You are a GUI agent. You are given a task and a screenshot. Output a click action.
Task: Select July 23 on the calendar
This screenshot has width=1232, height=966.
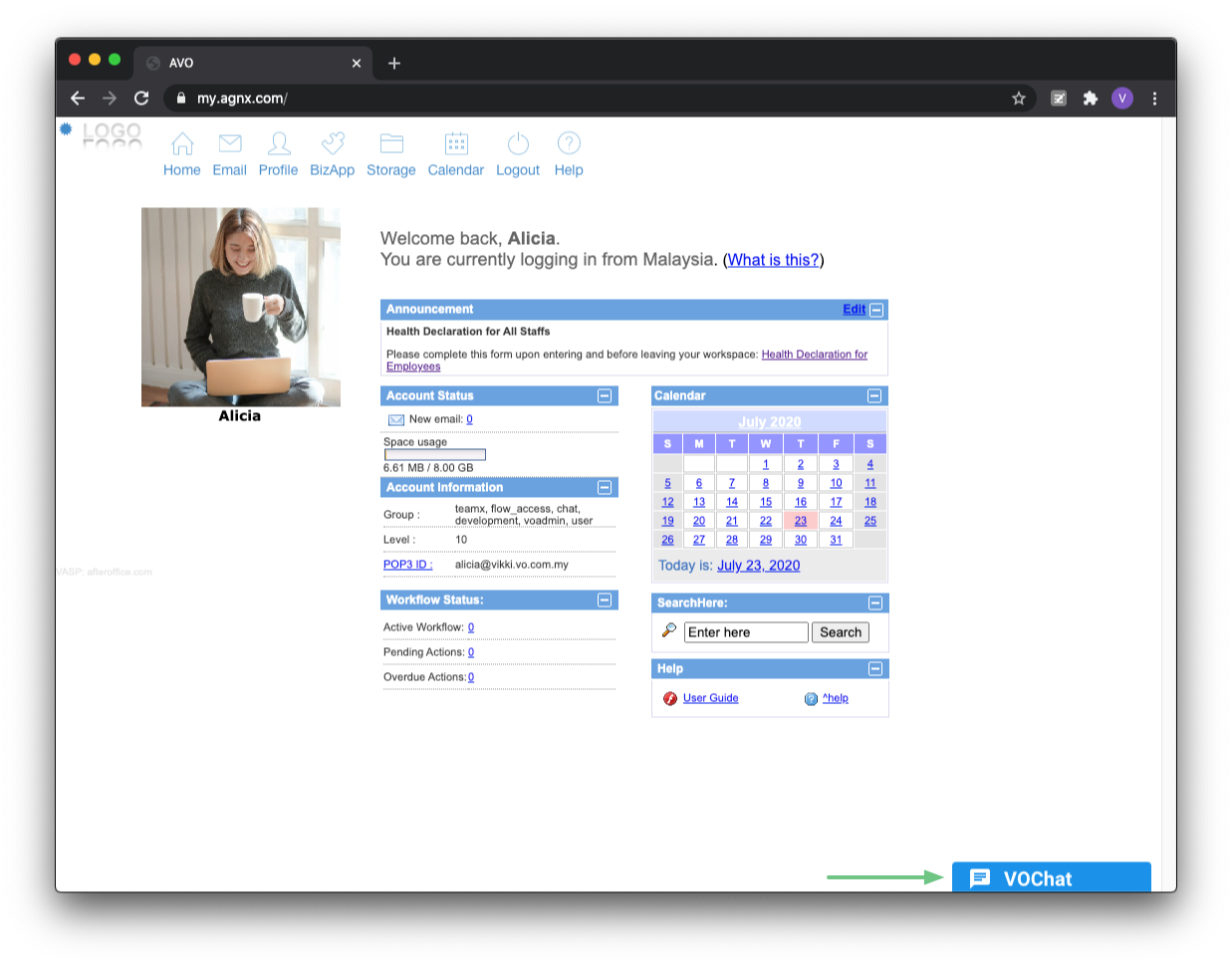801,521
